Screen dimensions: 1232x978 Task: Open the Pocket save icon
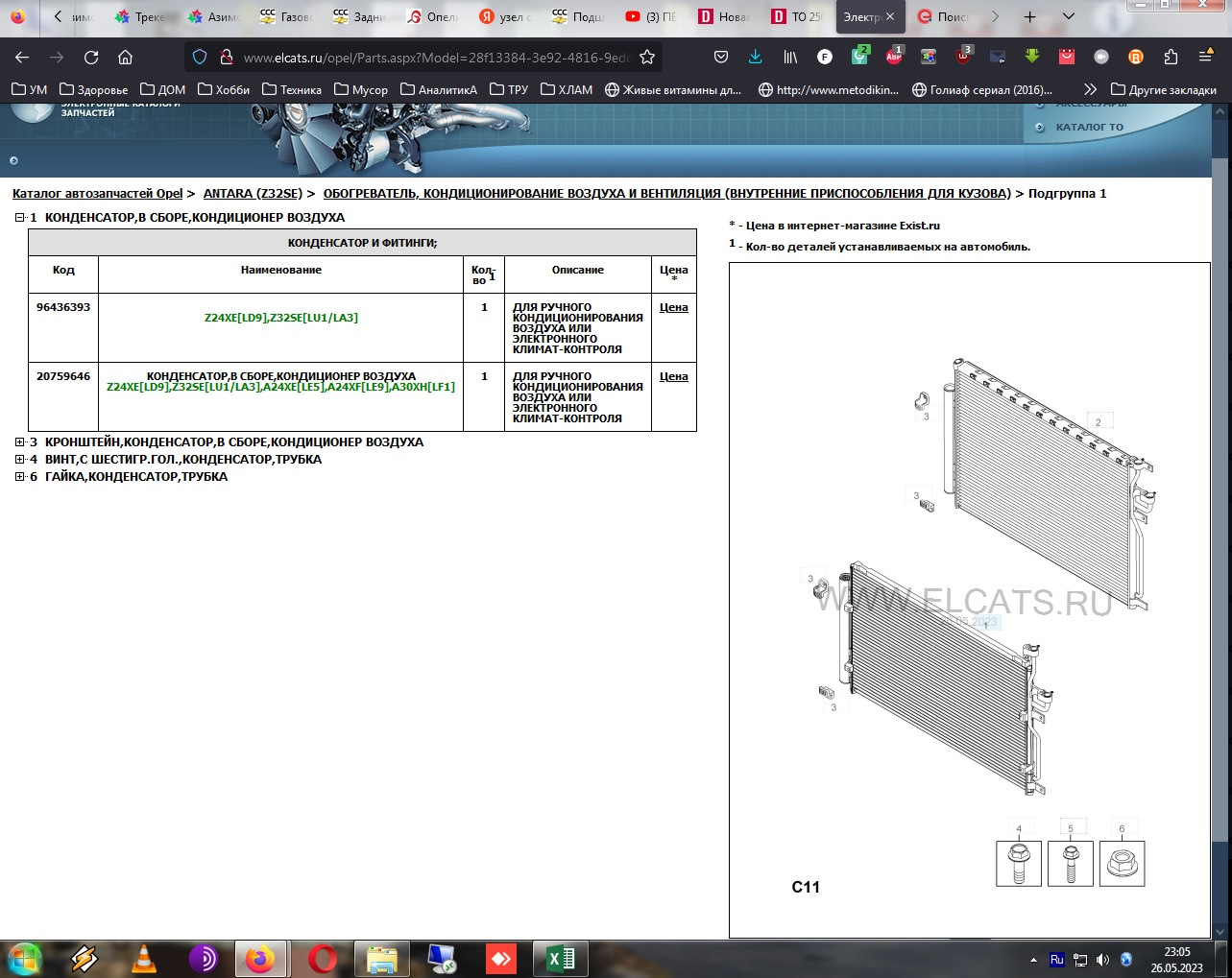721,58
